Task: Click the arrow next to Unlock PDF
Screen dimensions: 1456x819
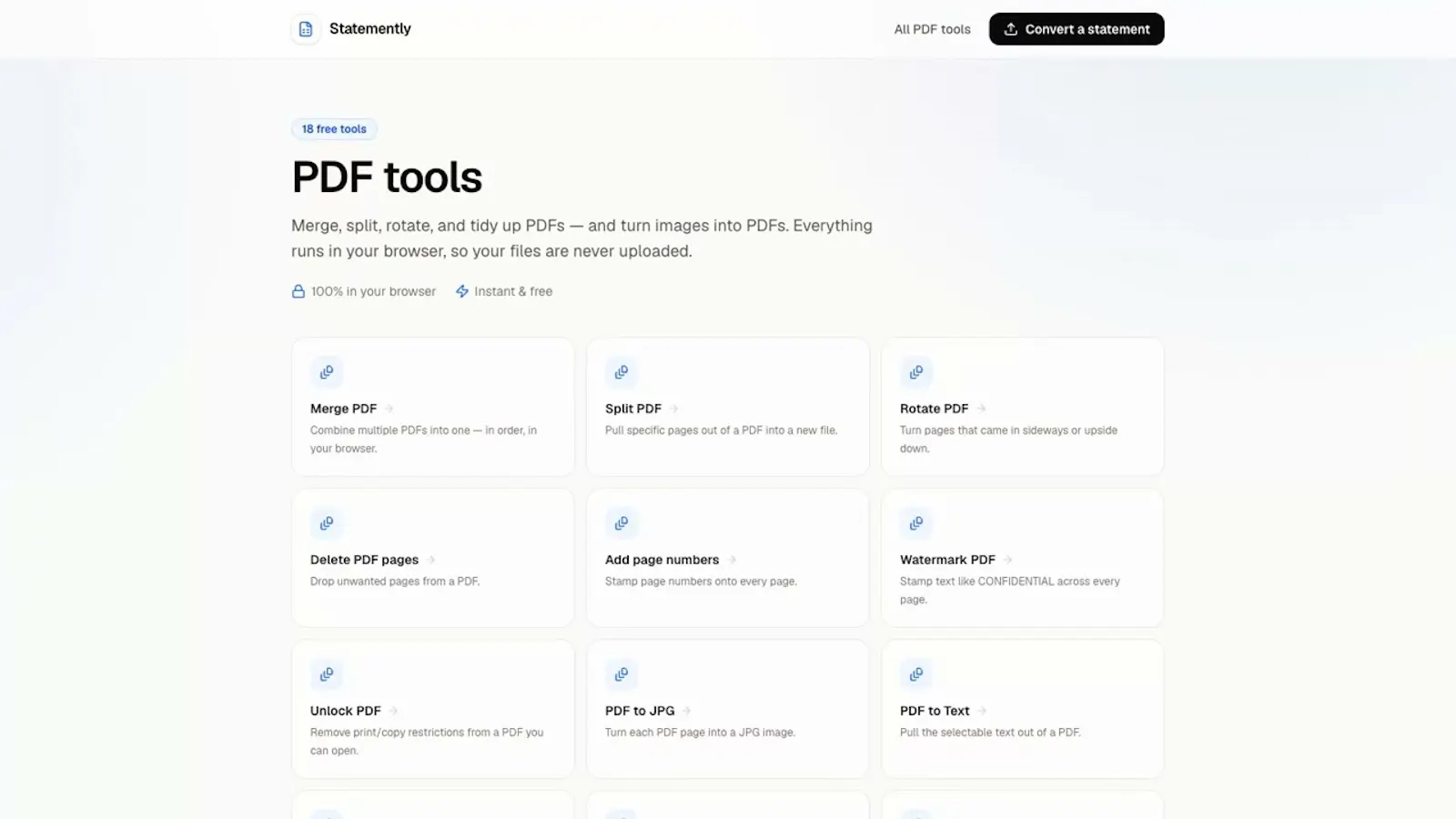Action: (393, 711)
